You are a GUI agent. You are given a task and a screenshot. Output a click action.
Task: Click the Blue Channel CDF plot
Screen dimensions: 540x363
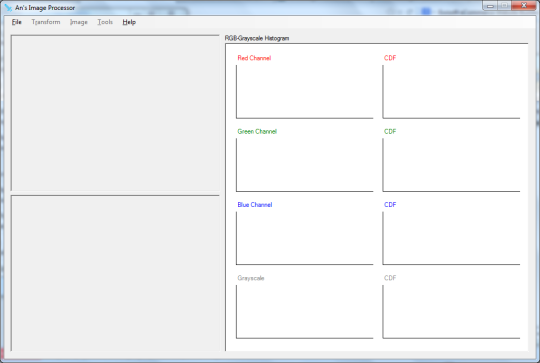click(x=451, y=238)
